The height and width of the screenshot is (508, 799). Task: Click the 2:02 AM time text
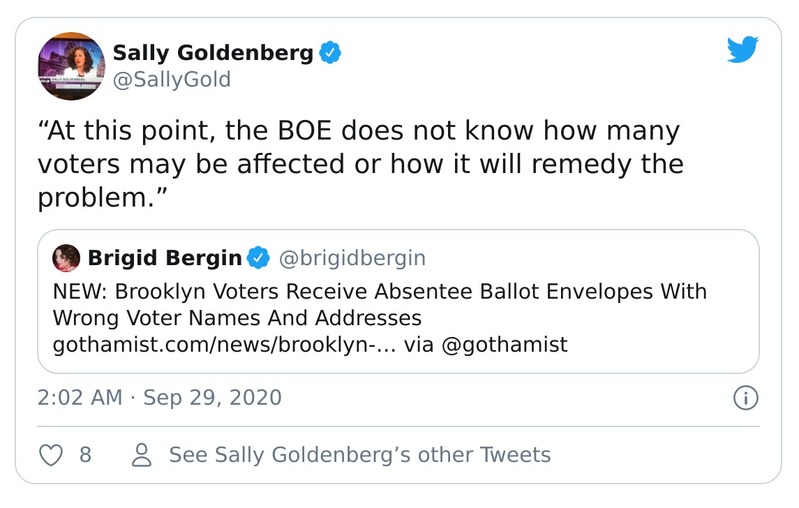(x=80, y=397)
